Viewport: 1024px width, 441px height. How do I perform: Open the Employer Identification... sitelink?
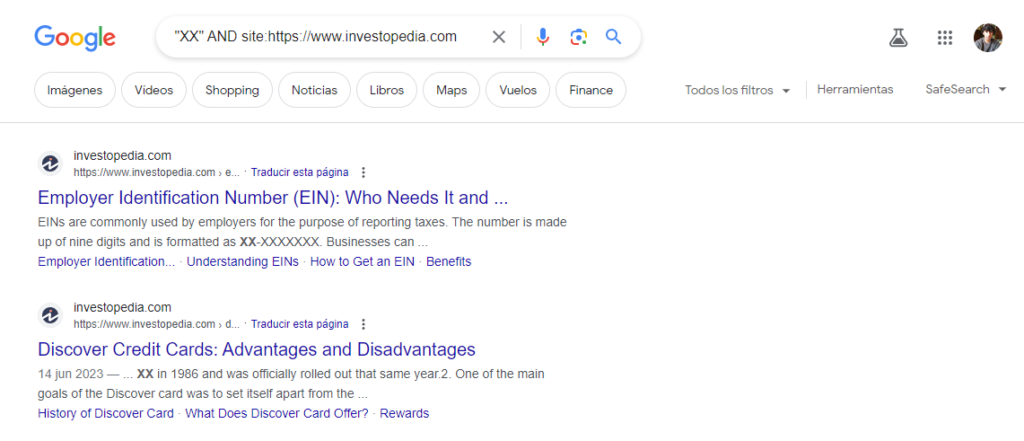coord(106,262)
